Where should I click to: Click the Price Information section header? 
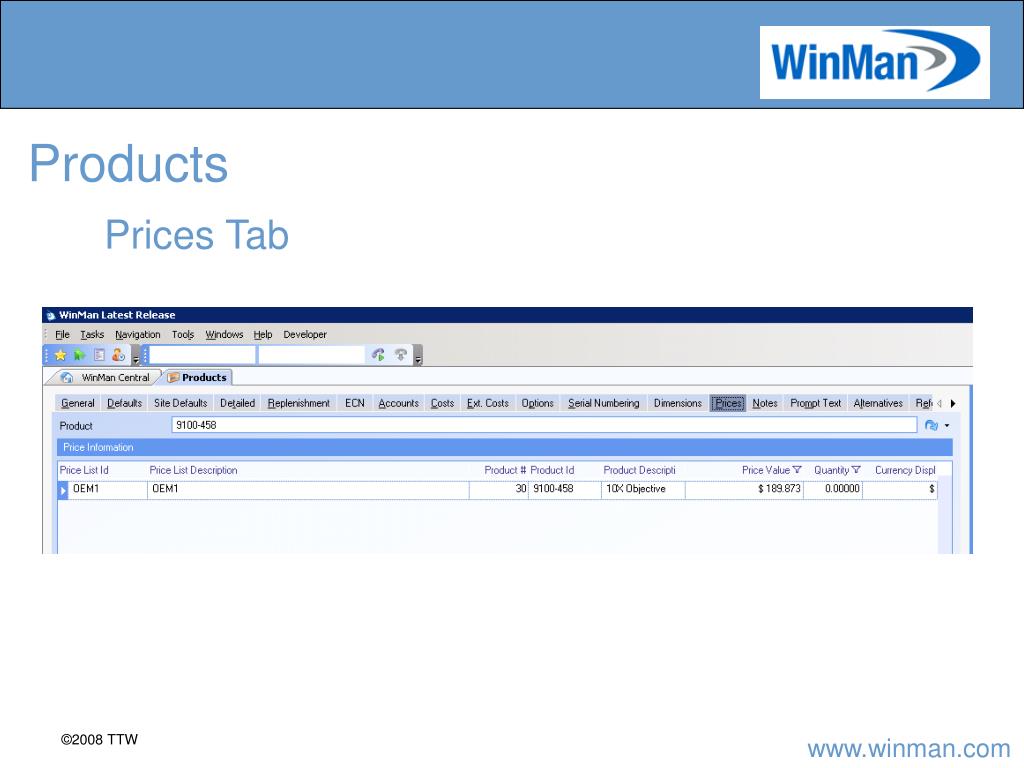[505, 447]
